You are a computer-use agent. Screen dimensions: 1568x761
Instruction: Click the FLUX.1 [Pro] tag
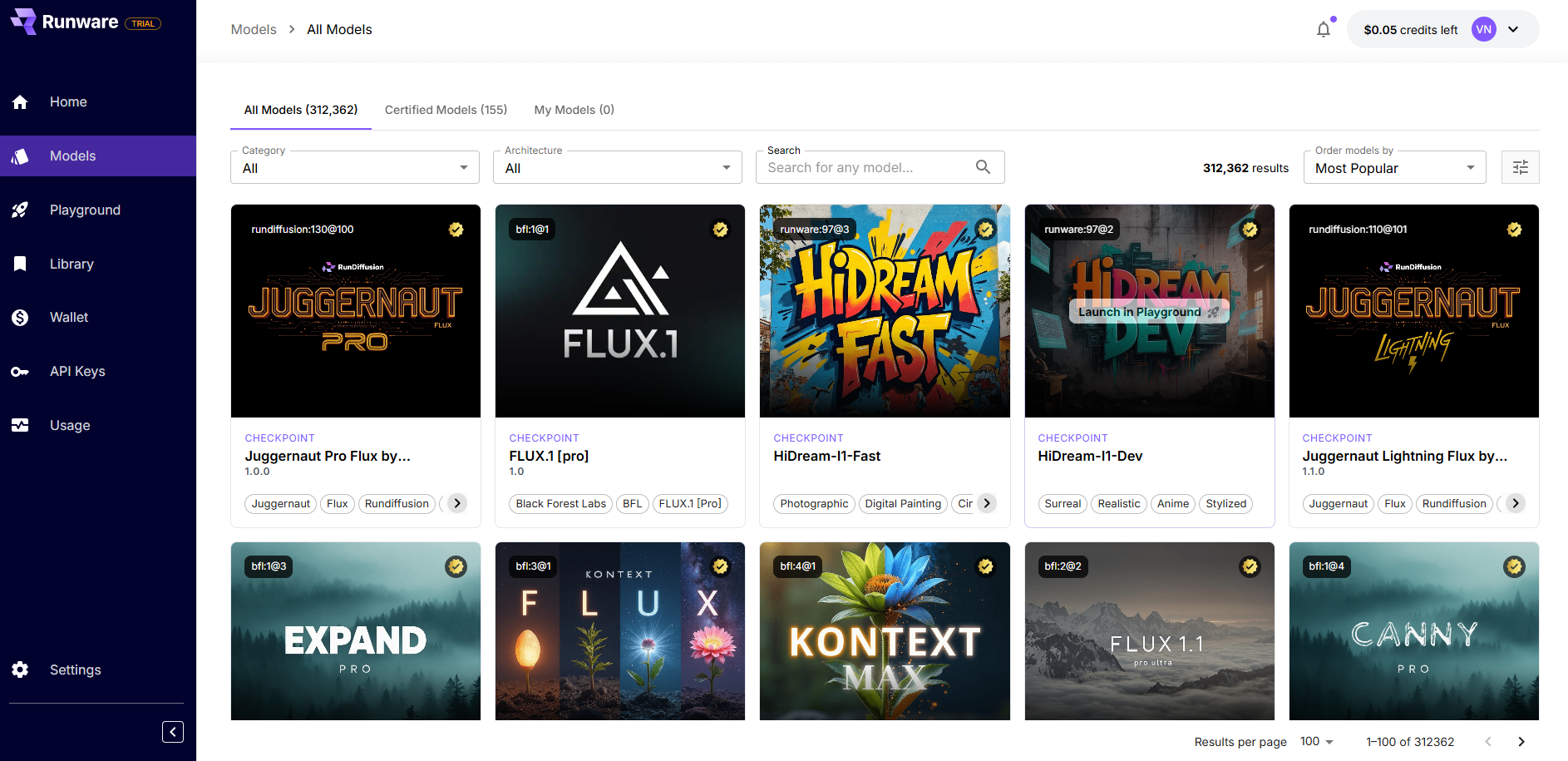pos(690,503)
